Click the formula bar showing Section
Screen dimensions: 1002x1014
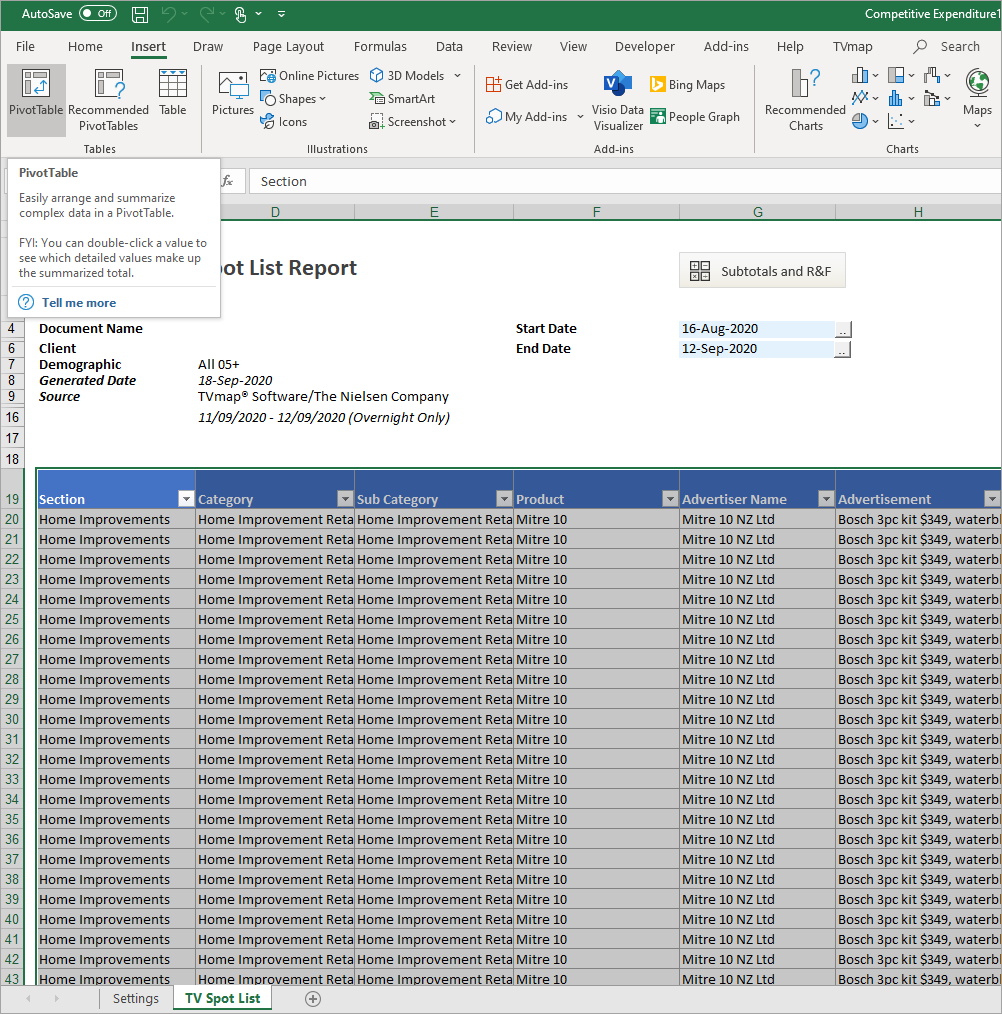click(x=625, y=182)
